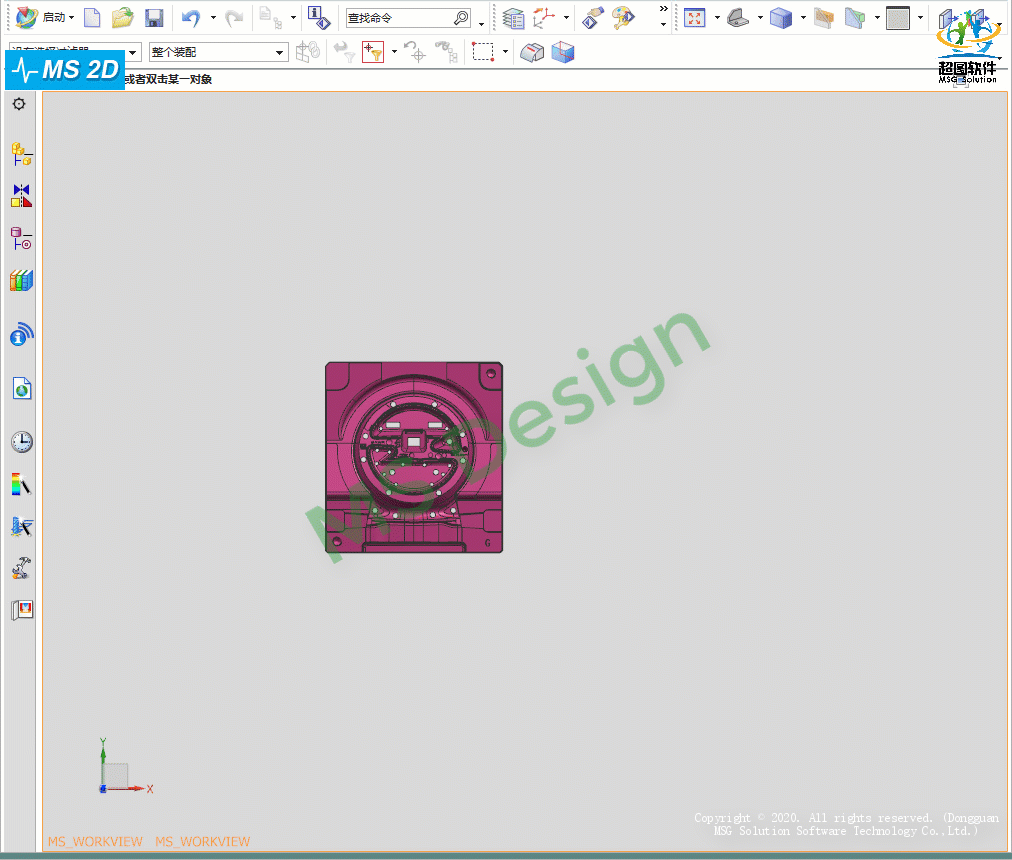Open a file using the folder icon

(x=123, y=17)
